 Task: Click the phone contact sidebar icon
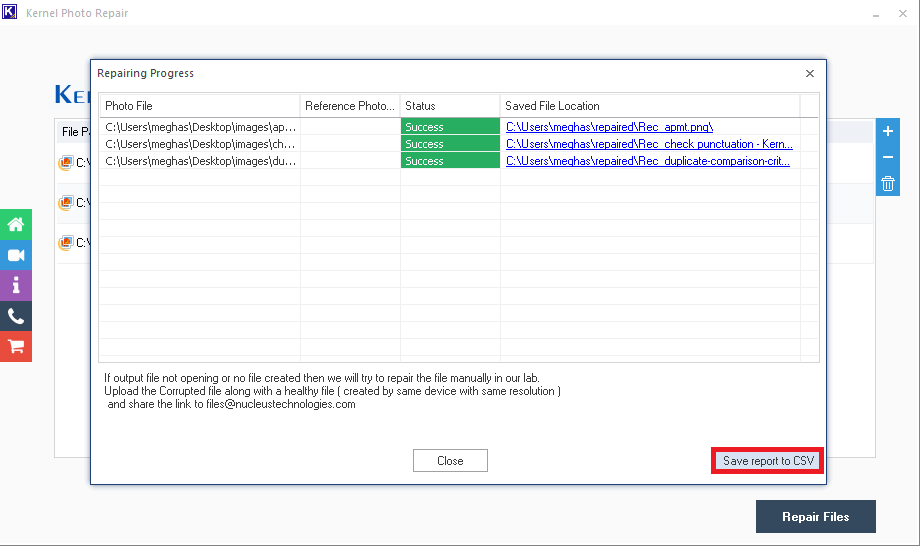pyautogui.click(x=16, y=316)
